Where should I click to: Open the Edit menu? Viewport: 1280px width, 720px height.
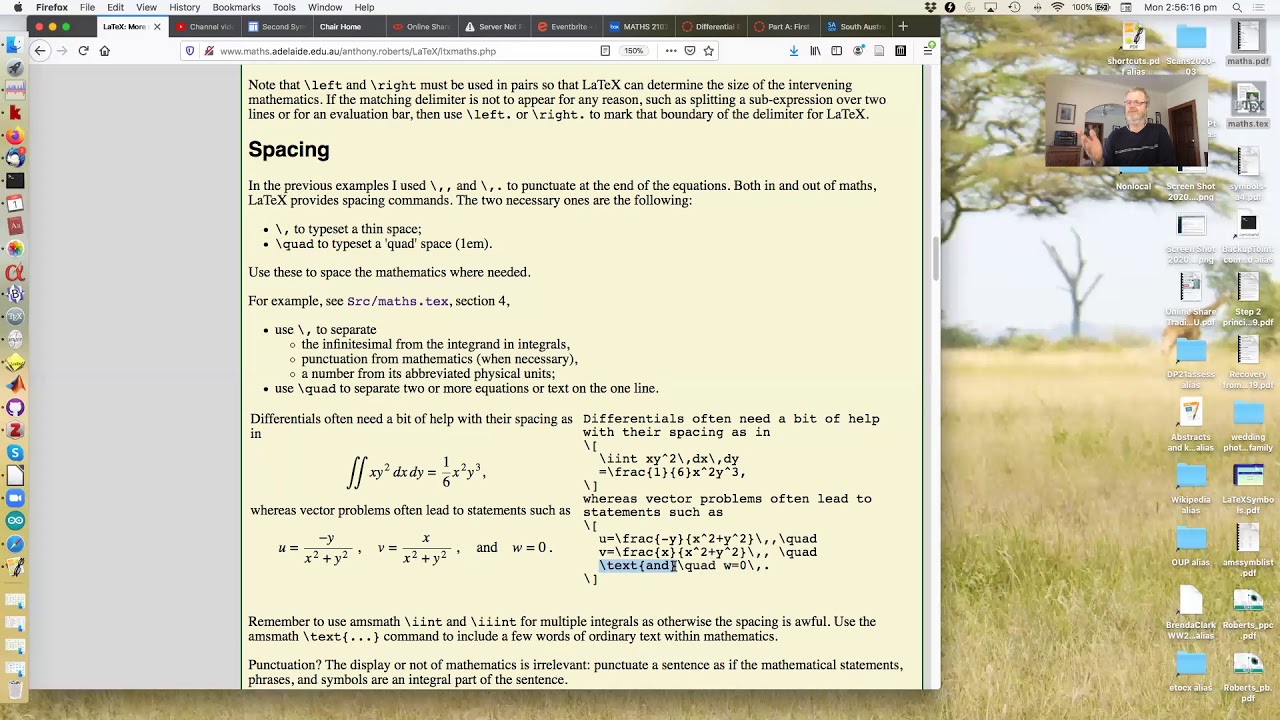pyautogui.click(x=115, y=7)
